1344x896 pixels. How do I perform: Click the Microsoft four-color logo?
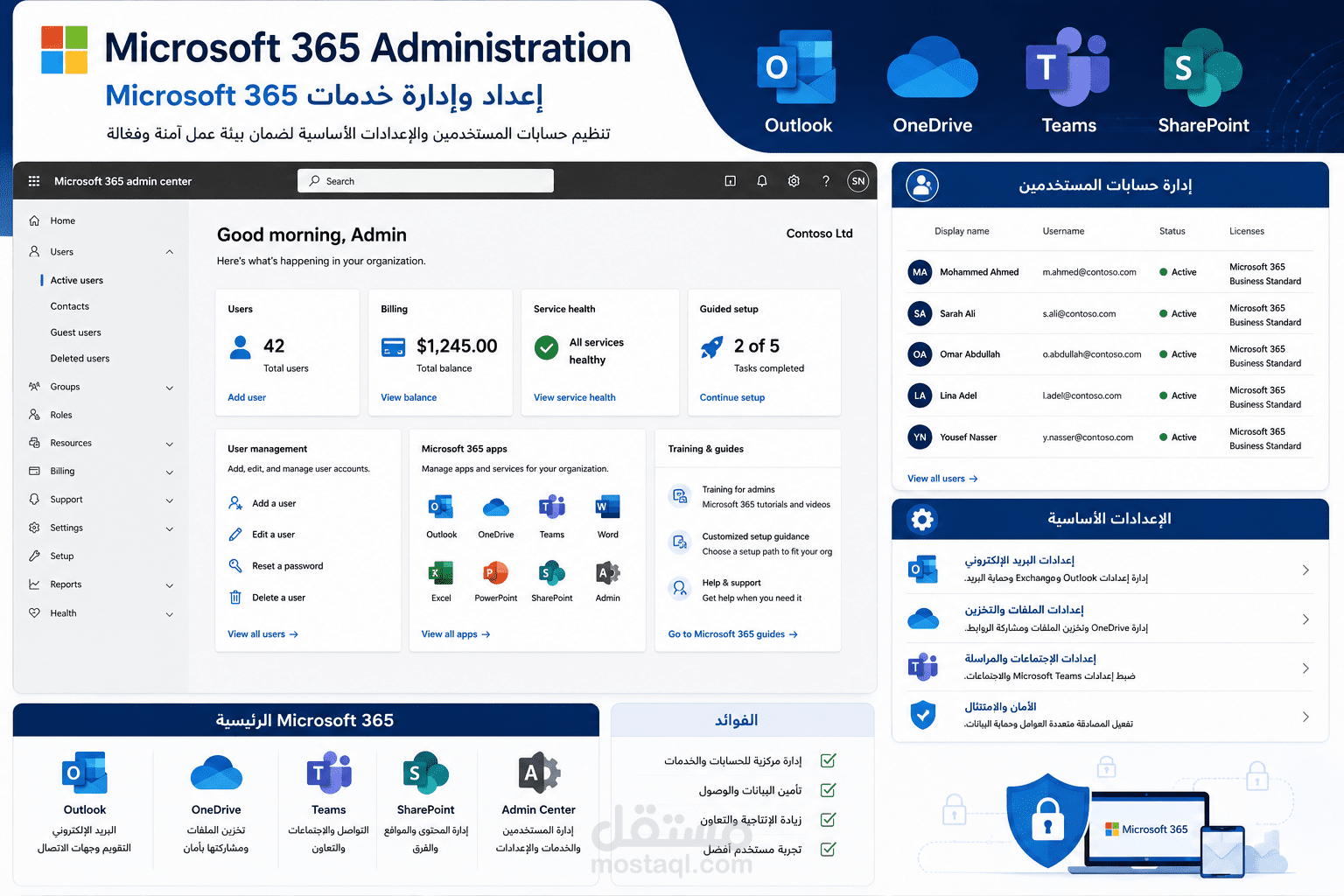pyautogui.click(x=65, y=50)
